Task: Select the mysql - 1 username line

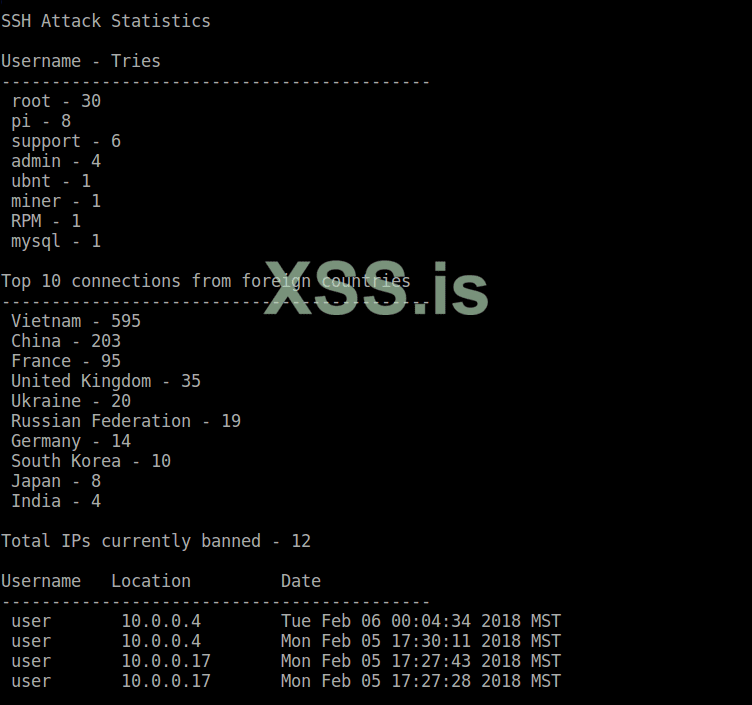Action: coord(56,241)
